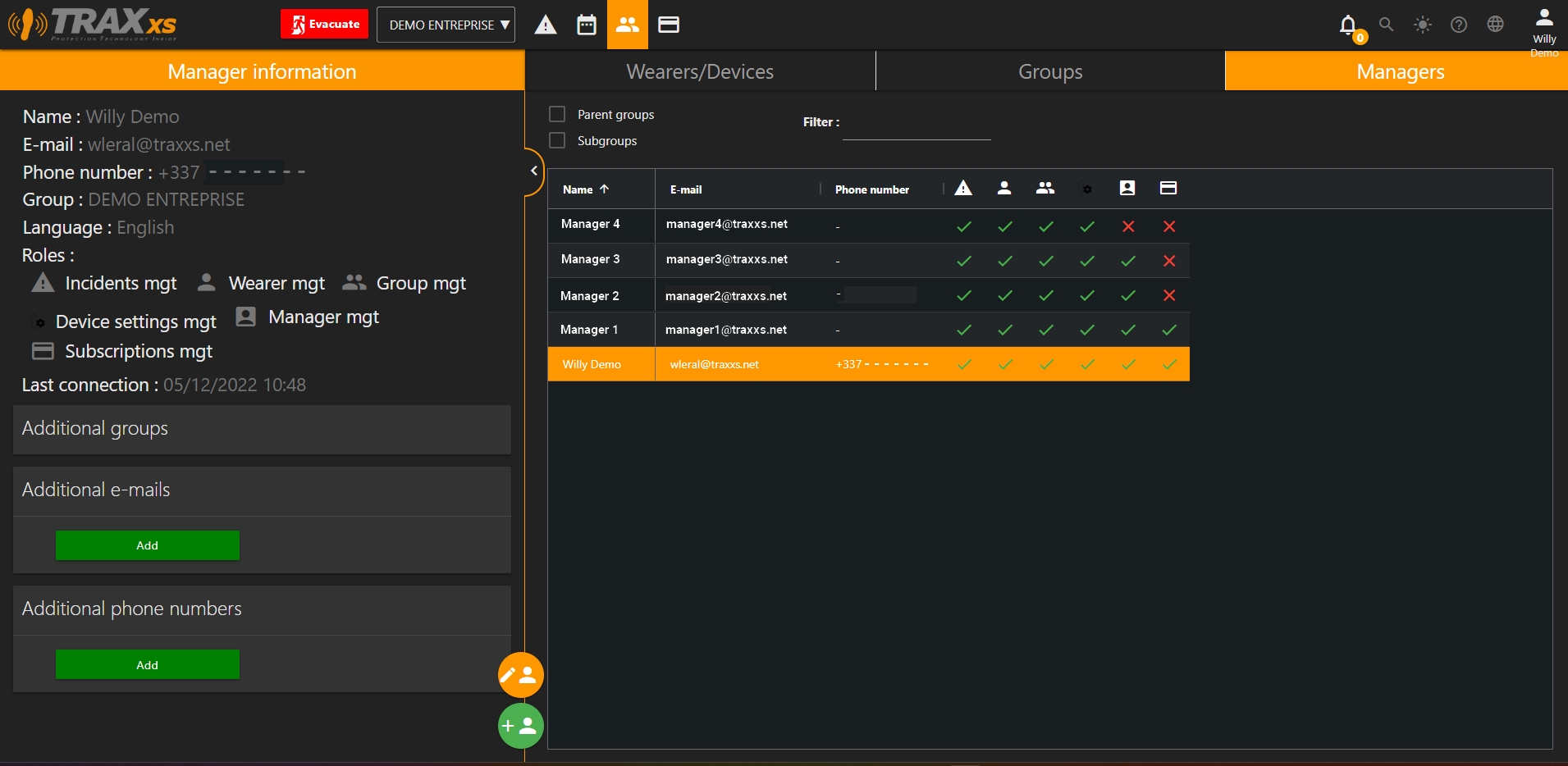The image size is (1568, 766).
Task: Click the subscriptions role column header icon
Action: [x=1168, y=188]
